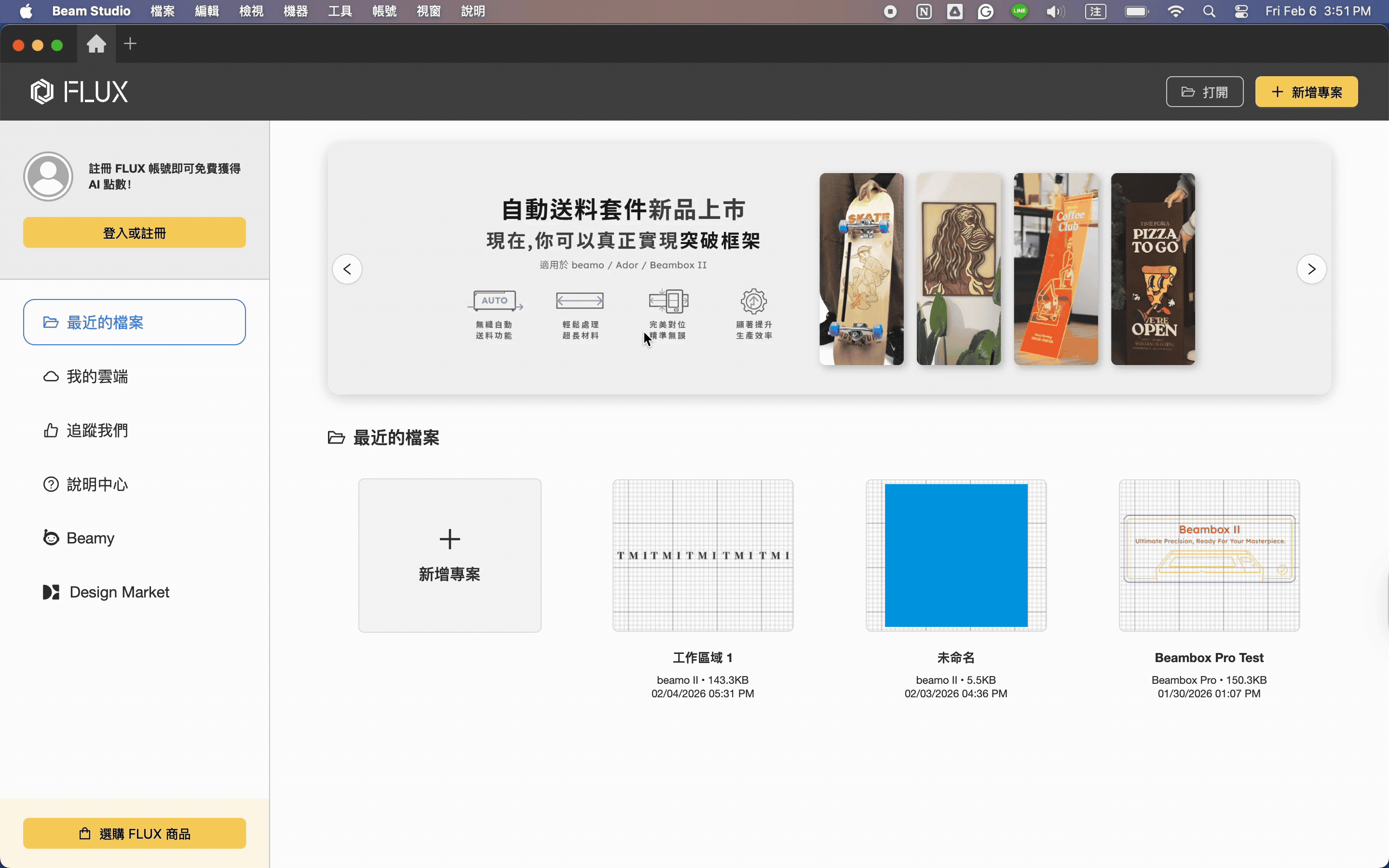Click the Grammarly menu bar icon
1389x868 pixels.
point(985,12)
